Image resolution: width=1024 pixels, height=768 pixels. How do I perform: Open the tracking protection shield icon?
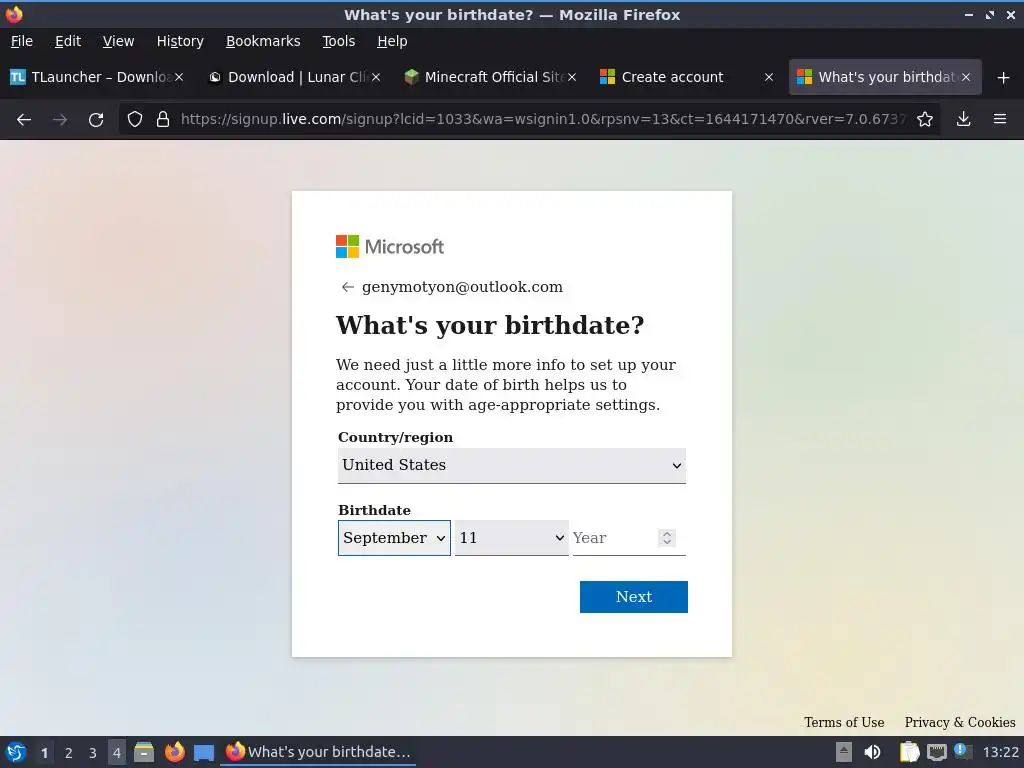click(135, 119)
